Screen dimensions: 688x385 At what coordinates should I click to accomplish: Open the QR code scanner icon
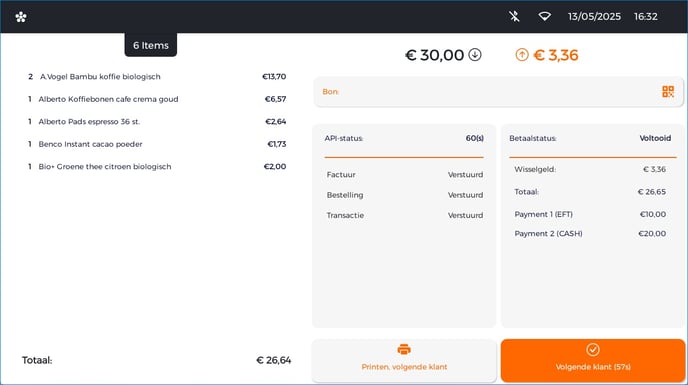[668, 91]
